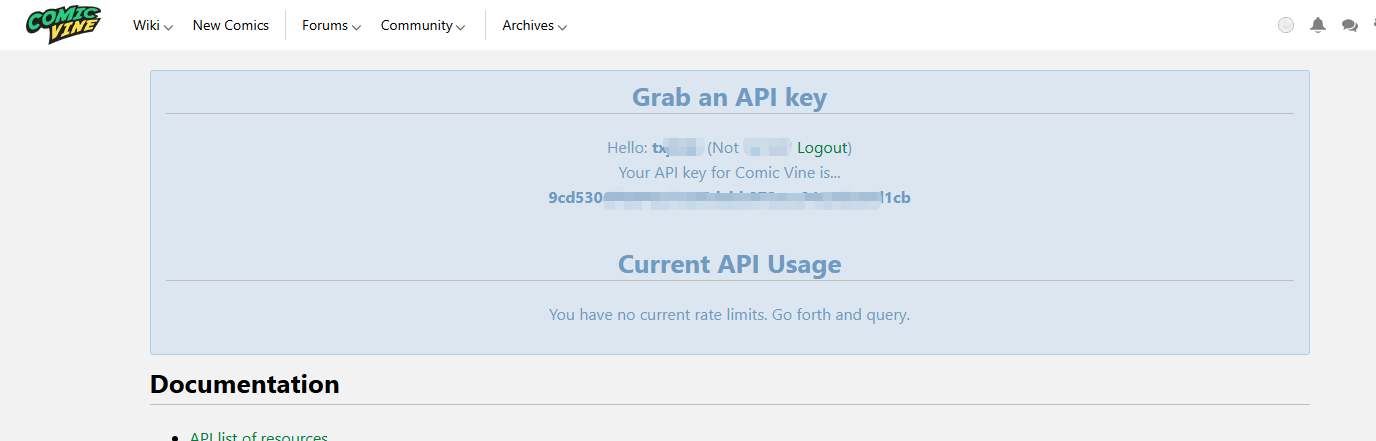Expand the Forums menu
This screenshot has height=441, width=1376.
pos(332,25)
